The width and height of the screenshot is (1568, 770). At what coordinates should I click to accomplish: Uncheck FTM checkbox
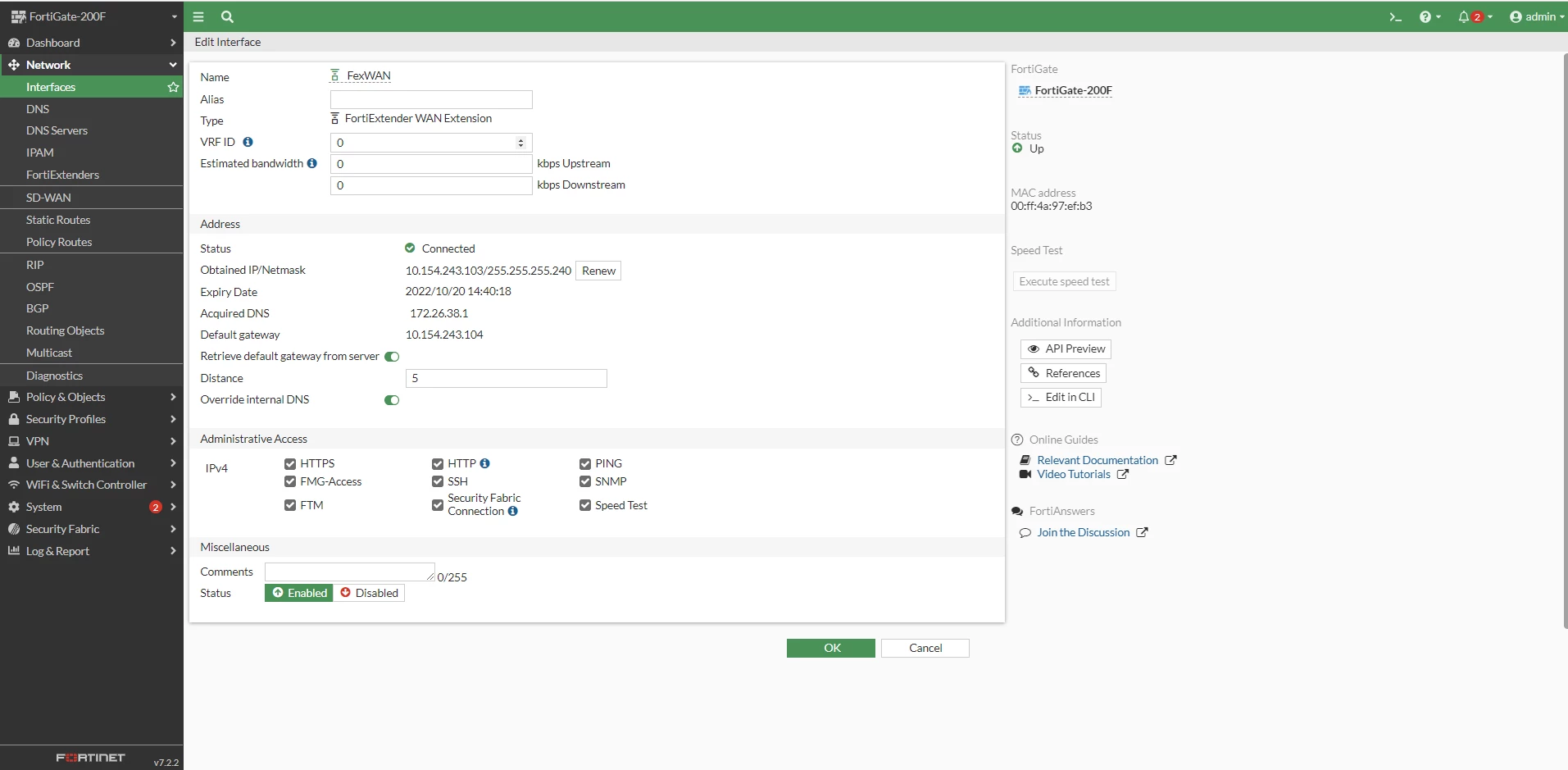coord(290,505)
